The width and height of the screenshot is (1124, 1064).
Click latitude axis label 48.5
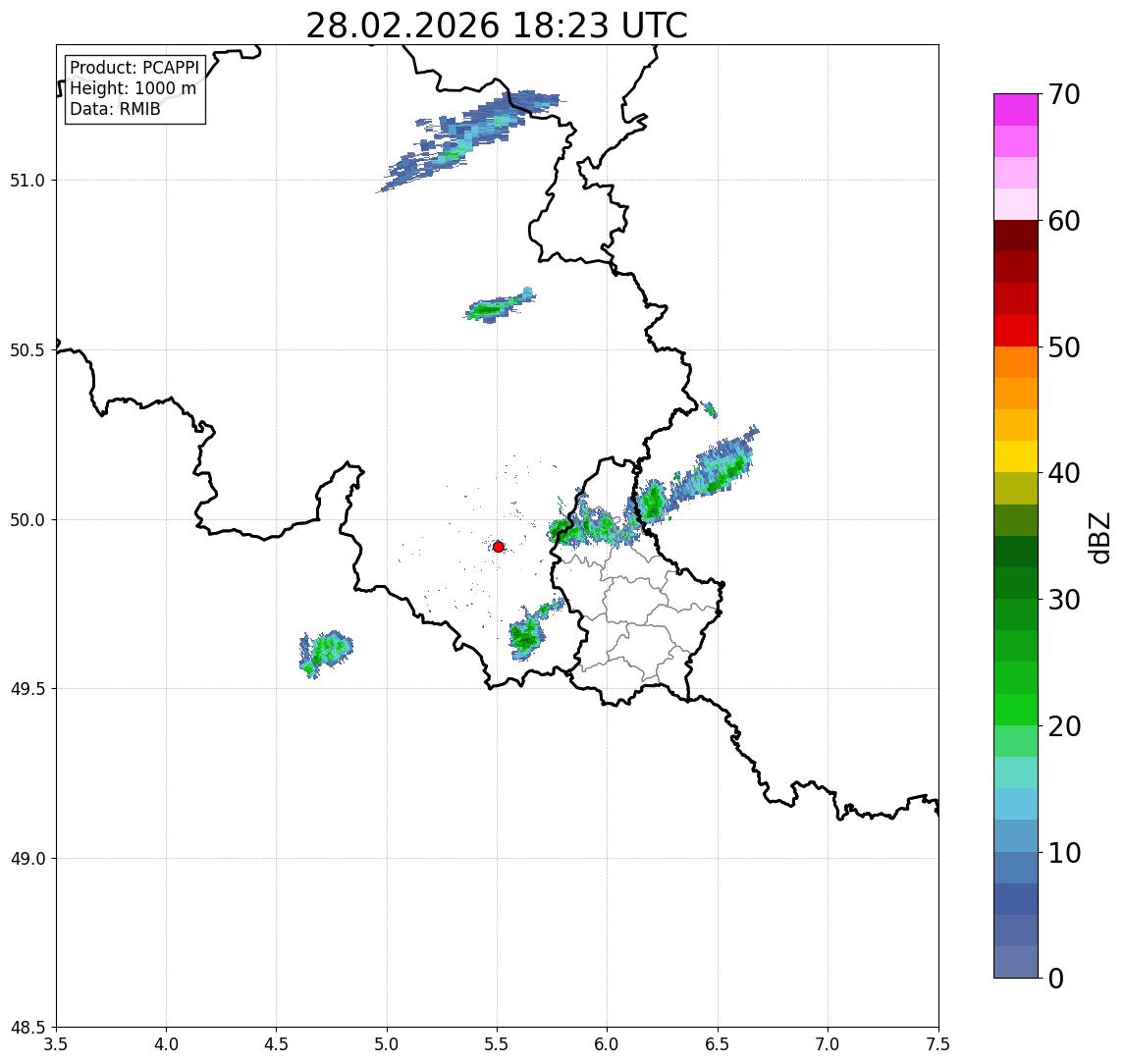tap(27, 1028)
